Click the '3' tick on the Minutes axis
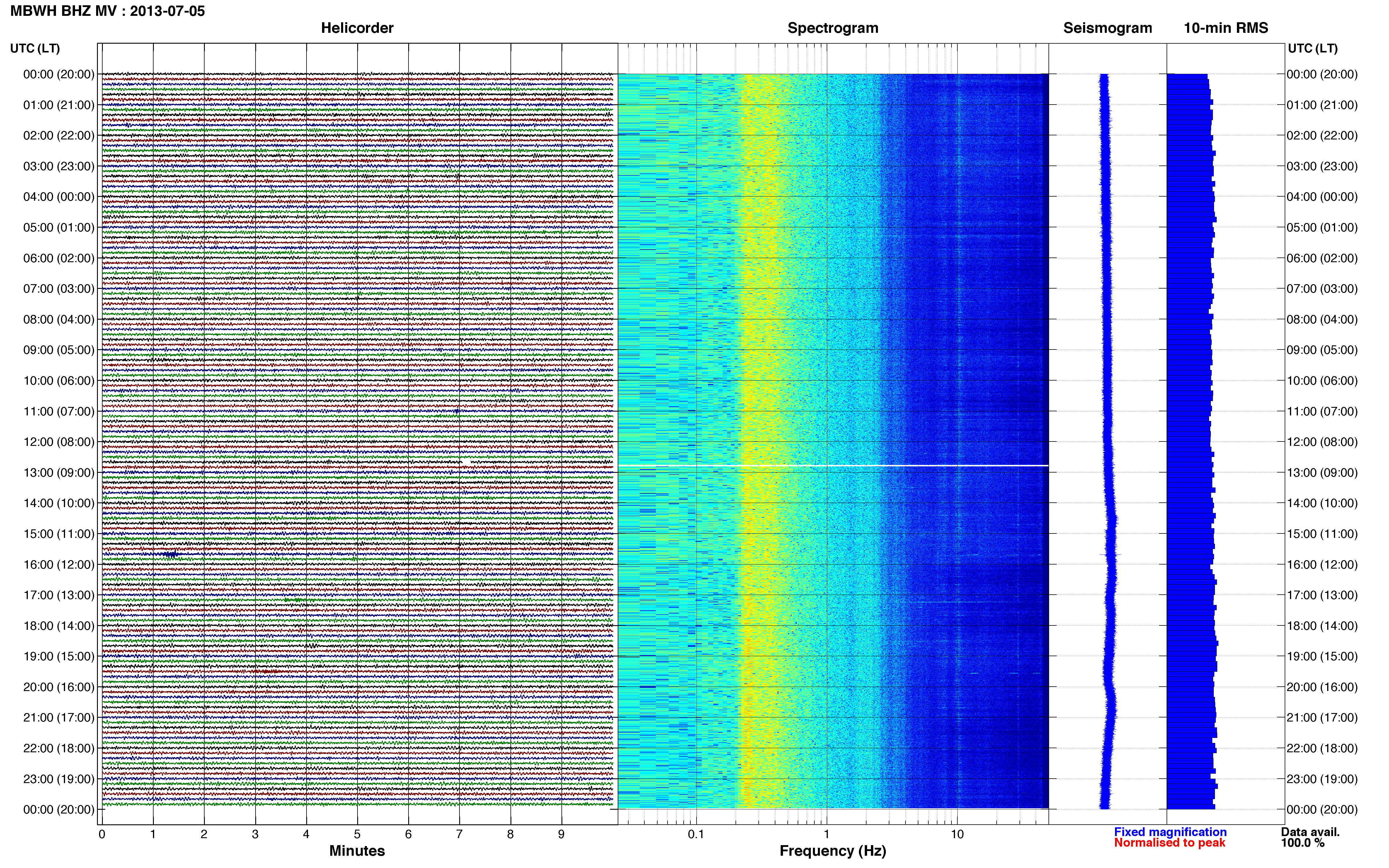This screenshot has height=868, width=1389. [x=255, y=834]
